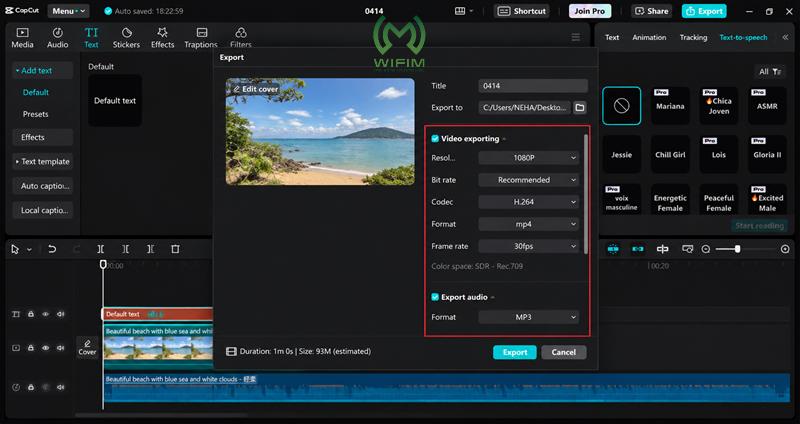This screenshot has height=424, width=800.
Task: Open the Effects panel
Action: tap(162, 38)
